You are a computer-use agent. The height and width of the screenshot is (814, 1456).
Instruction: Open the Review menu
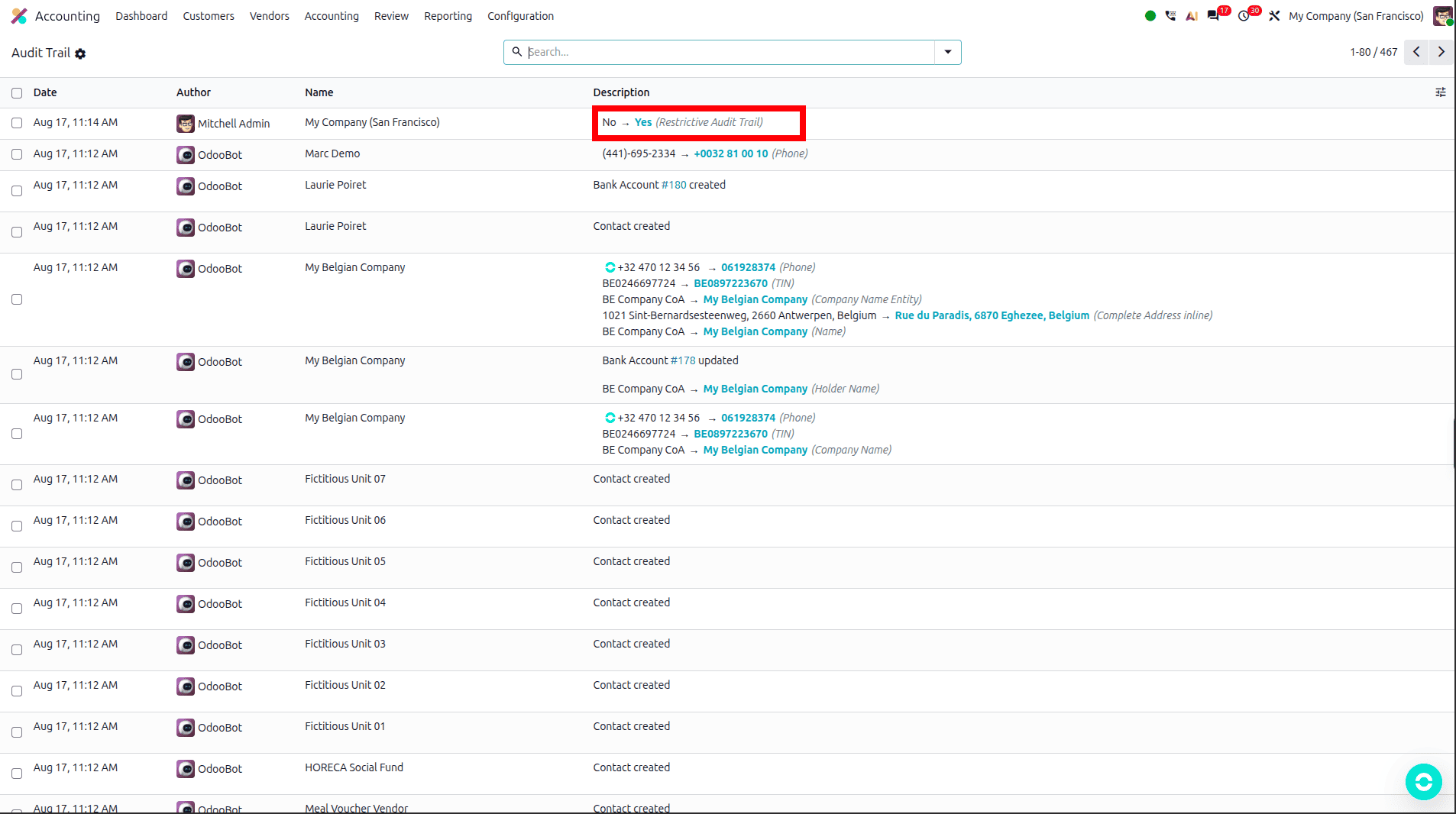pyautogui.click(x=391, y=16)
